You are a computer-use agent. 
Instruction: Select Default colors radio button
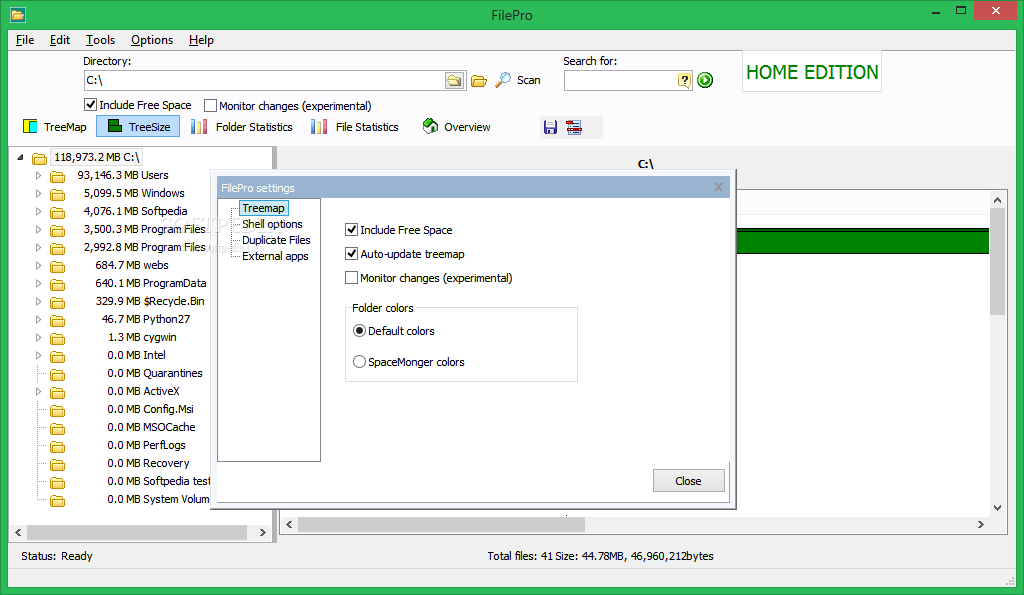pyautogui.click(x=359, y=330)
